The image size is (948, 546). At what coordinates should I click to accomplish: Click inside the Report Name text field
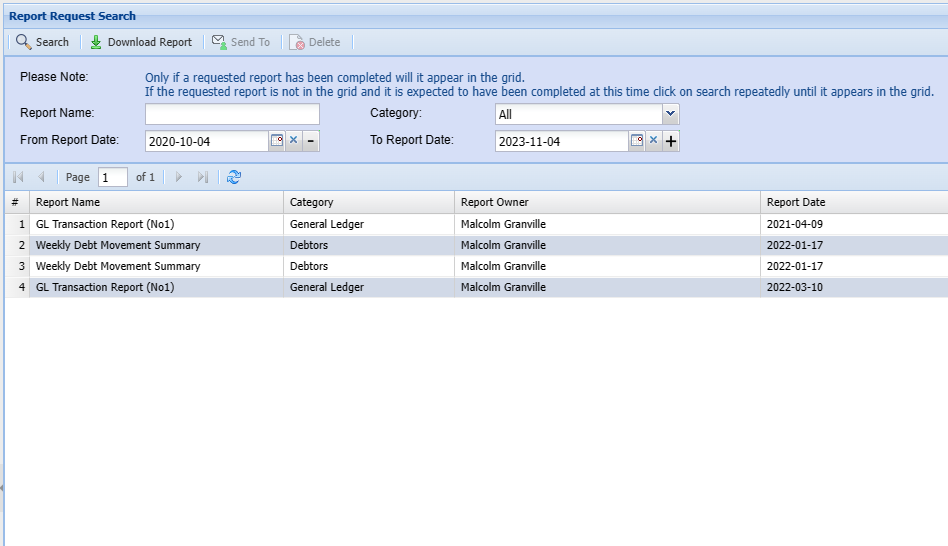(x=232, y=114)
